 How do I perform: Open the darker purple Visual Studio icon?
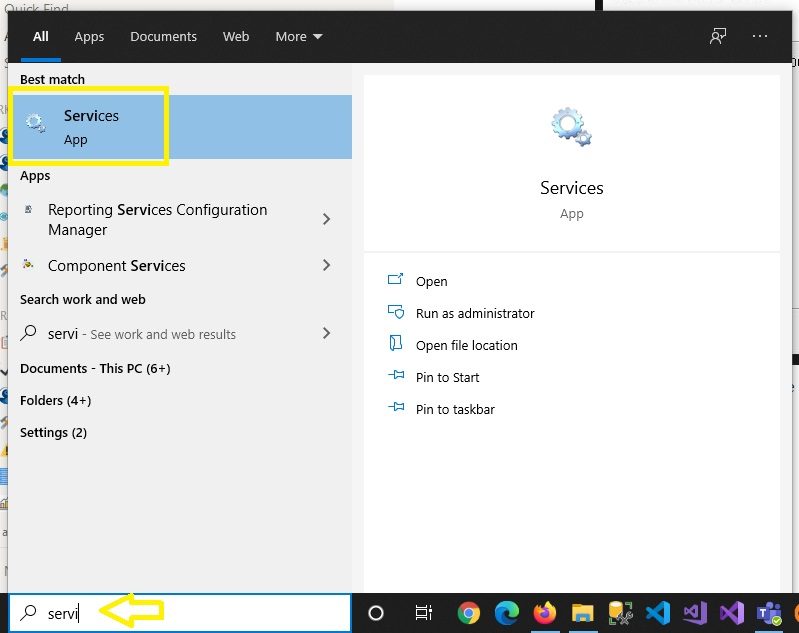732,613
